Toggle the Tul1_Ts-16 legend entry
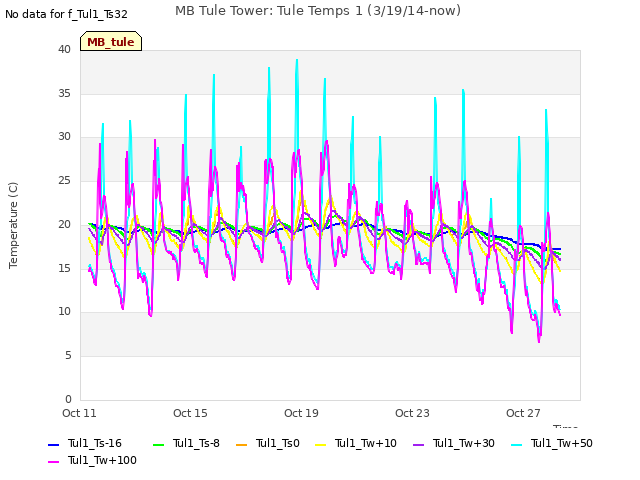The height and width of the screenshot is (480, 640). click(x=85, y=443)
